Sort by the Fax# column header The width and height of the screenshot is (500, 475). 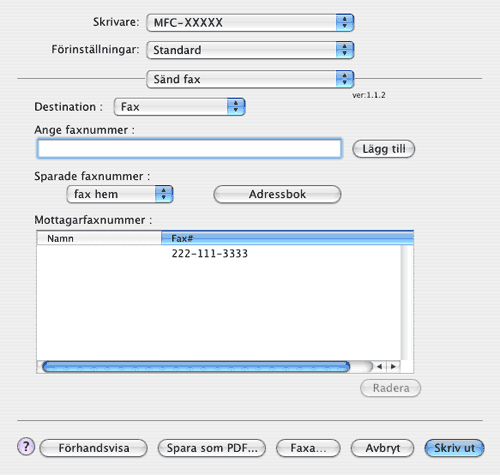pos(287,238)
